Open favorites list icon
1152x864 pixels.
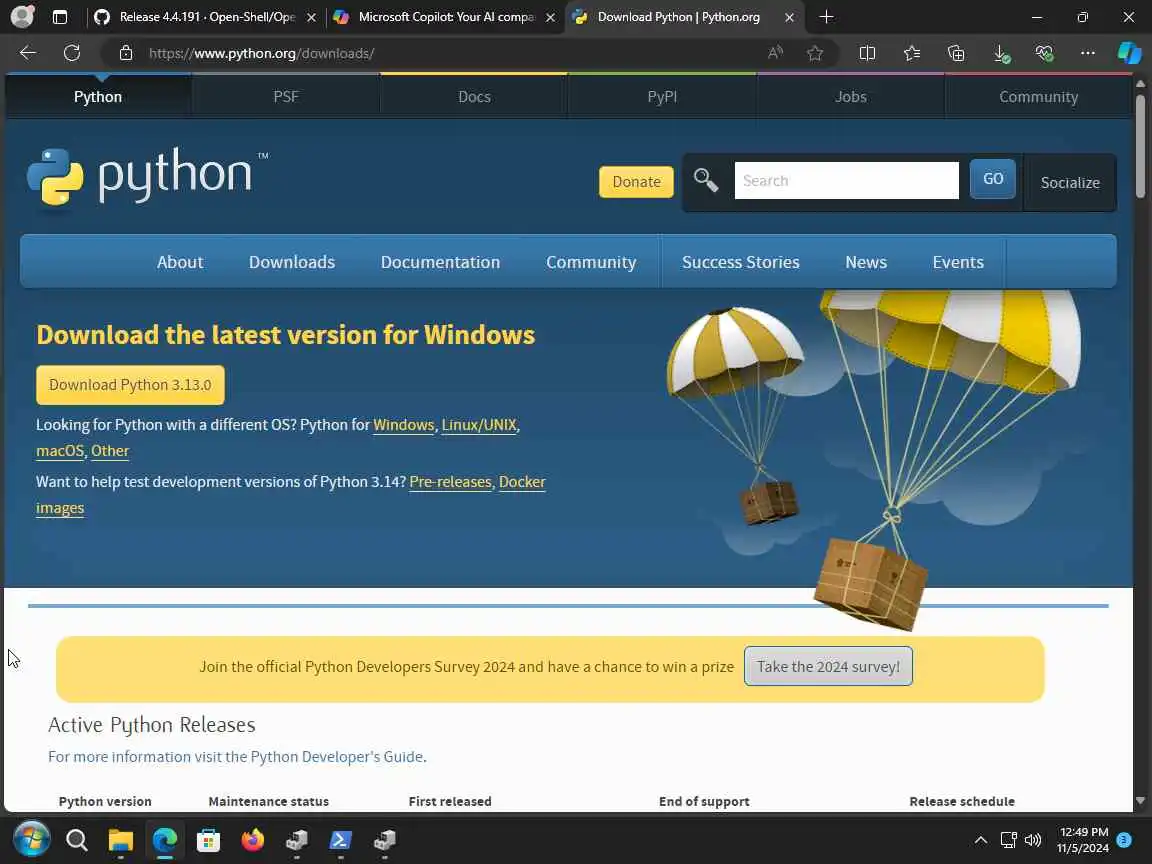point(912,53)
